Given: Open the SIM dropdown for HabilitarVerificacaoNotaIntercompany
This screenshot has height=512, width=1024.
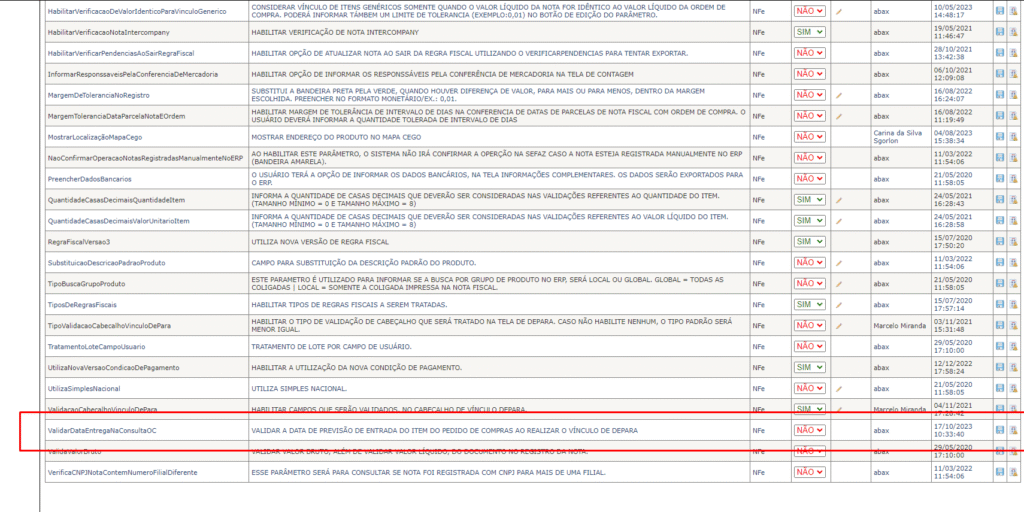Looking at the screenshot, I should pyautogui.click(x=809, y=32).
